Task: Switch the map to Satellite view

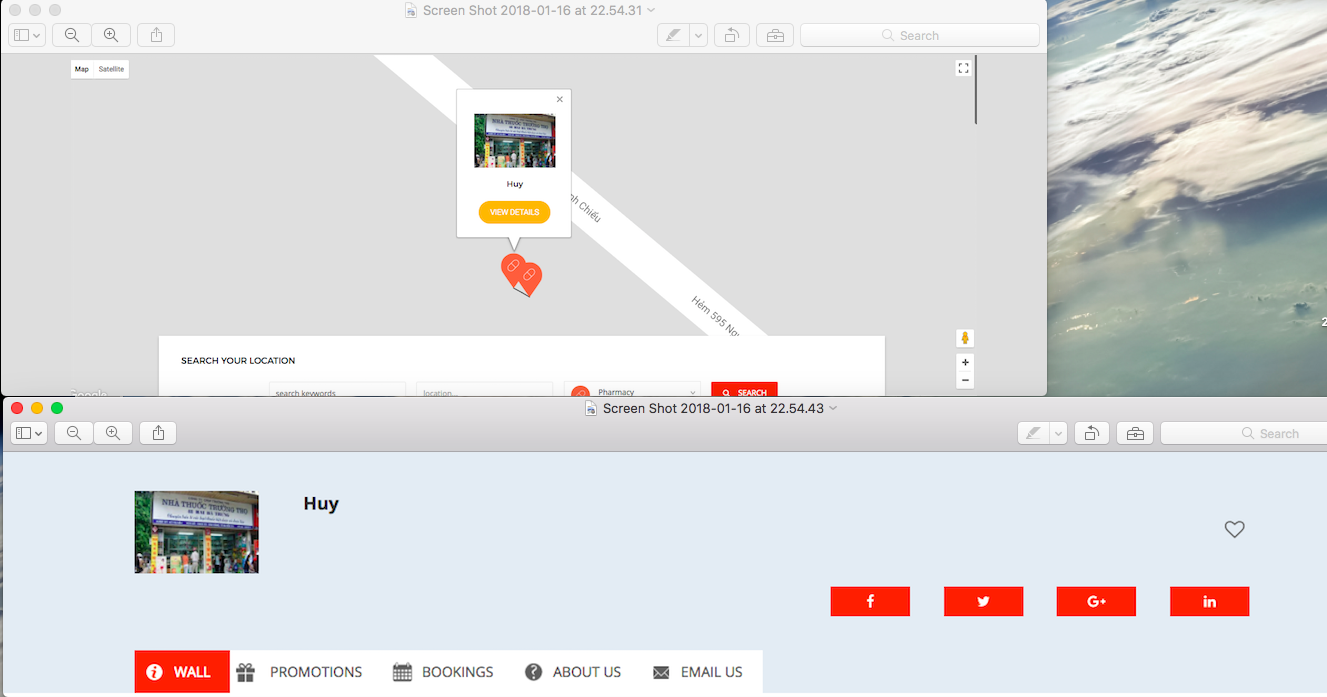Action: click(x=111, y=69)
